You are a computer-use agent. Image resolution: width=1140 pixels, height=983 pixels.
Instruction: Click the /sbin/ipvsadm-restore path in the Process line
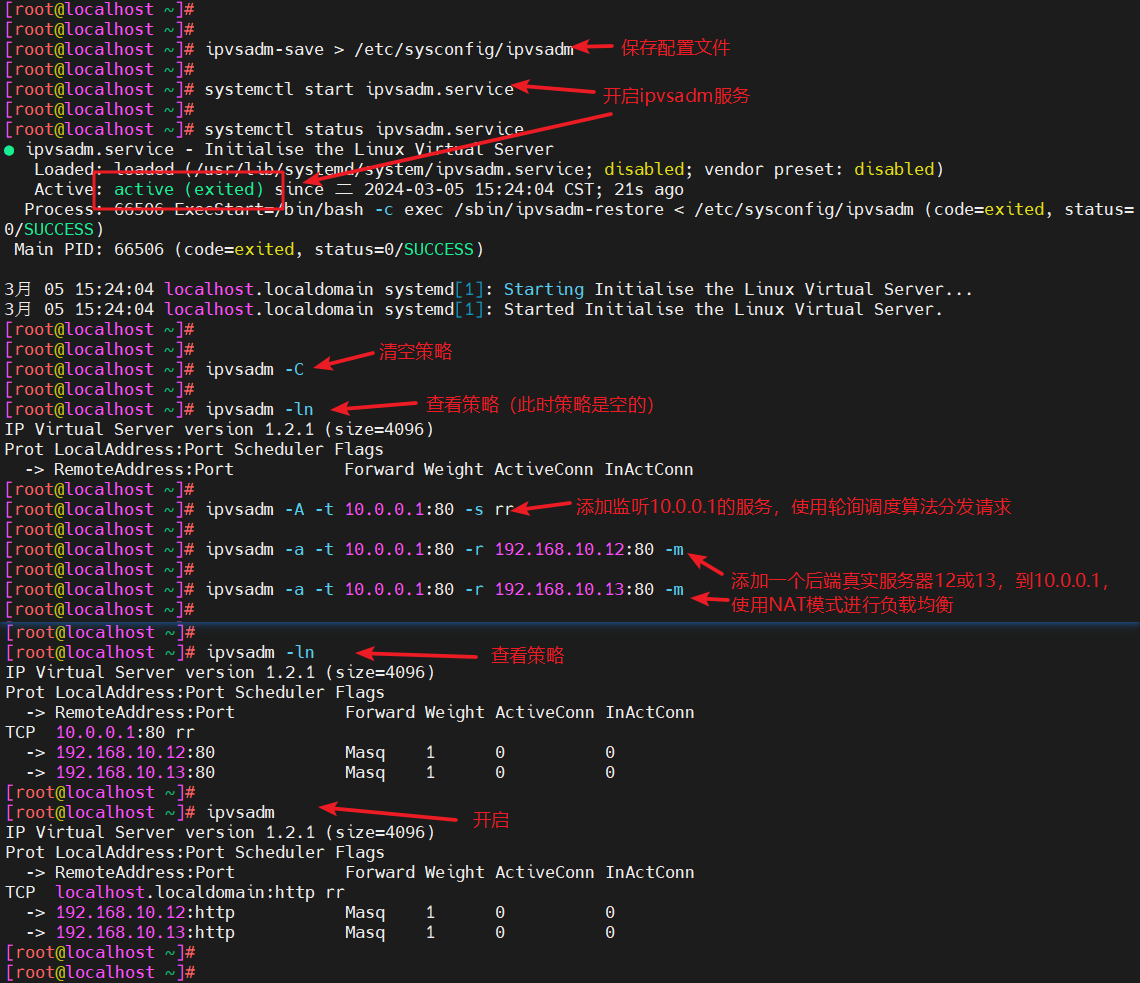559,209
